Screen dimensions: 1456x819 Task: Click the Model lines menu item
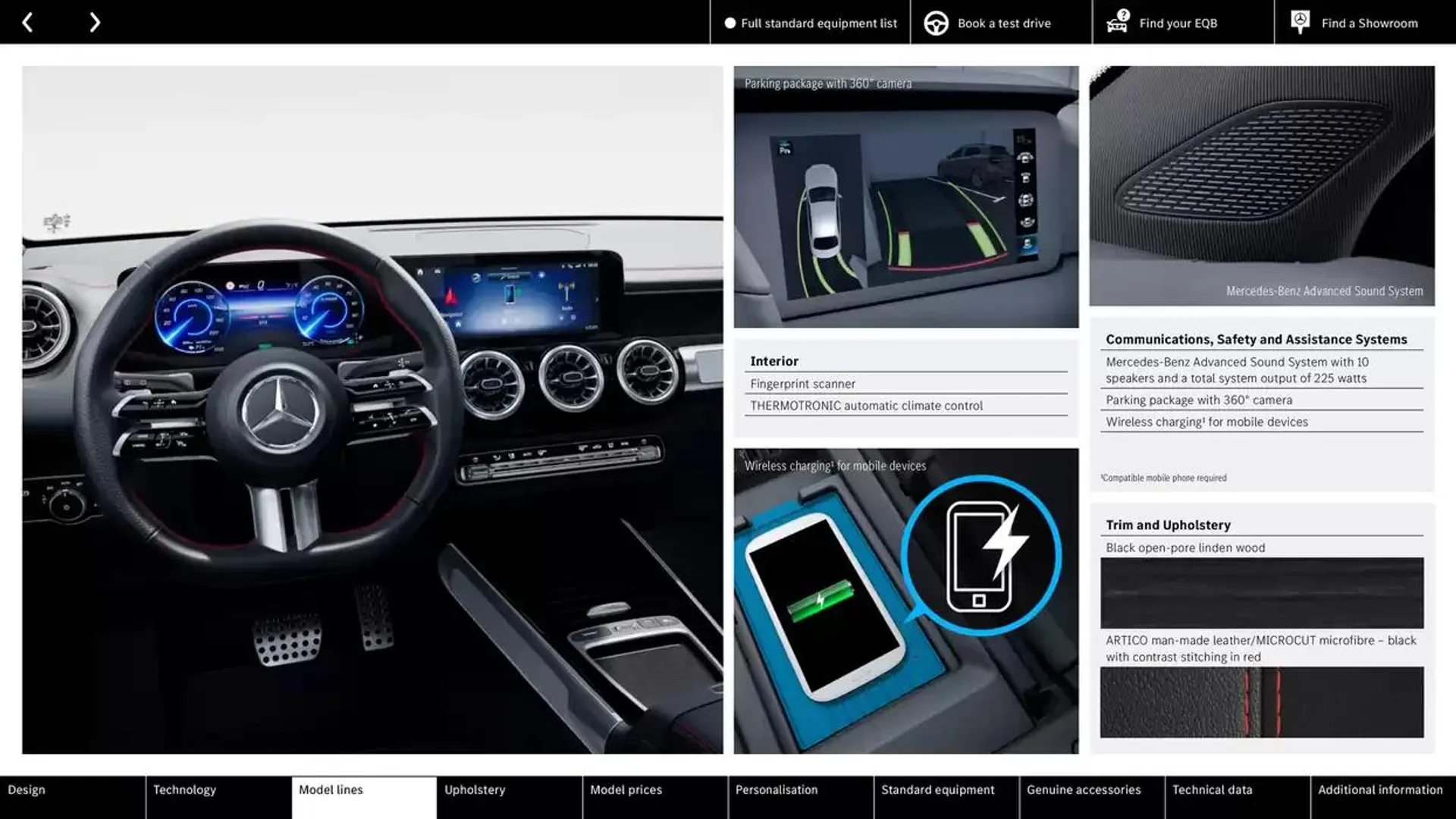pyautogui.click(x=330, y=789)
